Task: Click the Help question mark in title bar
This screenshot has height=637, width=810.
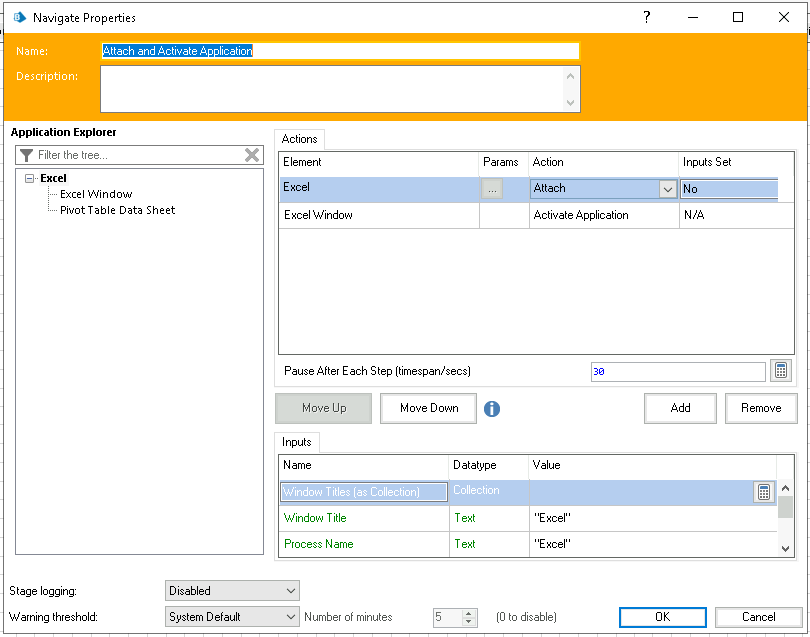Action: click(646, 17)
